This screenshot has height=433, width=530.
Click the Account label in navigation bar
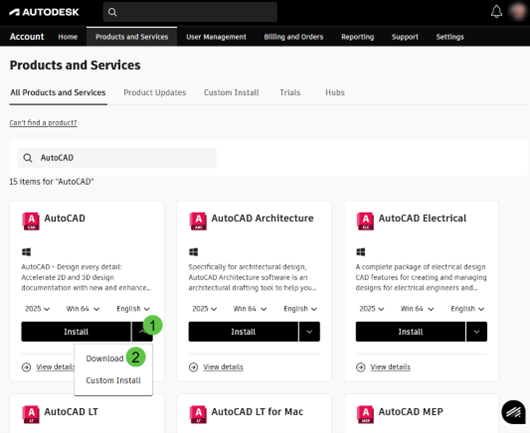coord(27,37)
